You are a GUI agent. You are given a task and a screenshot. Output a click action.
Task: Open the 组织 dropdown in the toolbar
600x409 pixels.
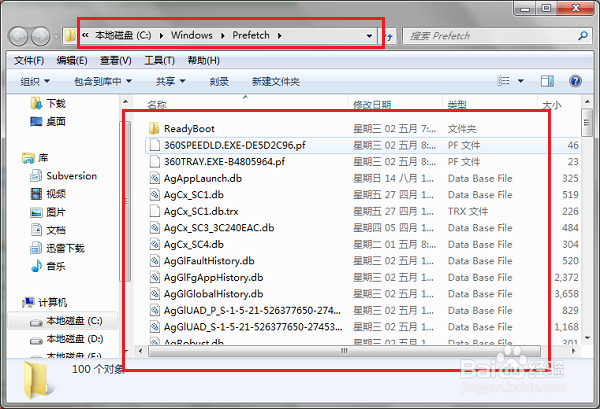(x=35, y=81)
